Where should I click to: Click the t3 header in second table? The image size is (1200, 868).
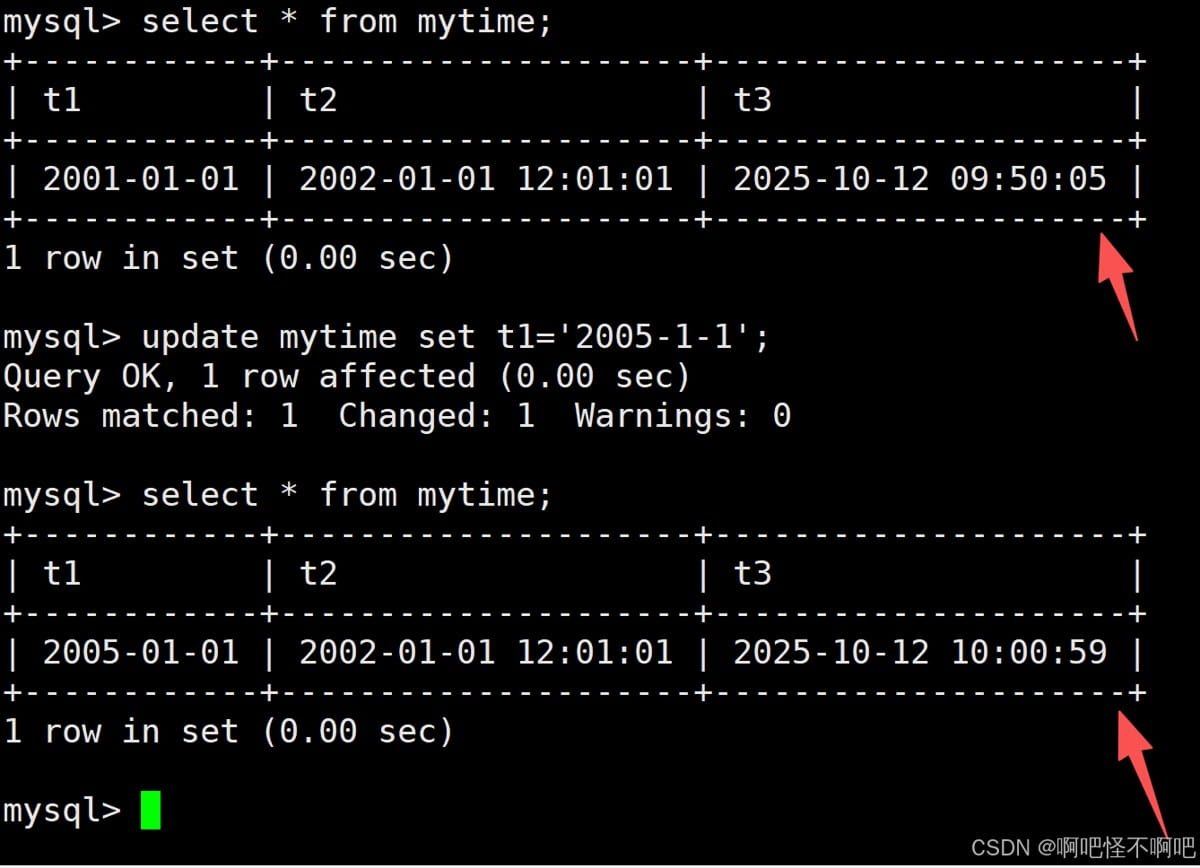[x=752, y=573]
